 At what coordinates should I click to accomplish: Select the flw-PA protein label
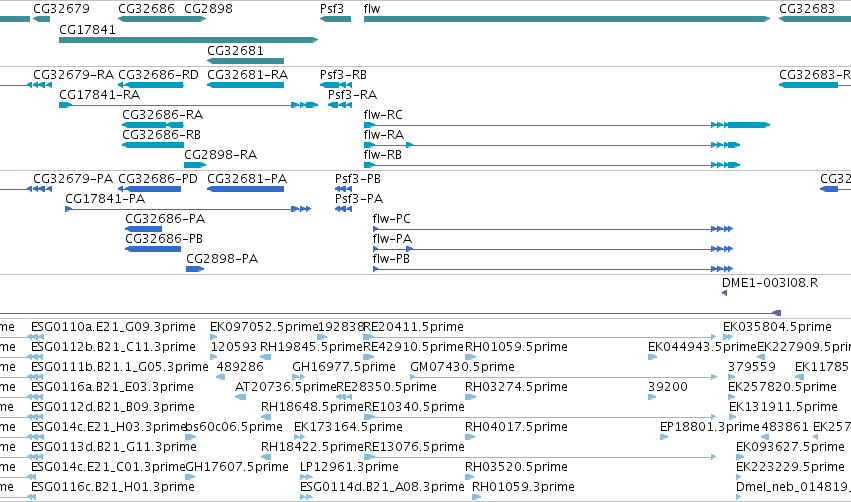coord(392,239)
